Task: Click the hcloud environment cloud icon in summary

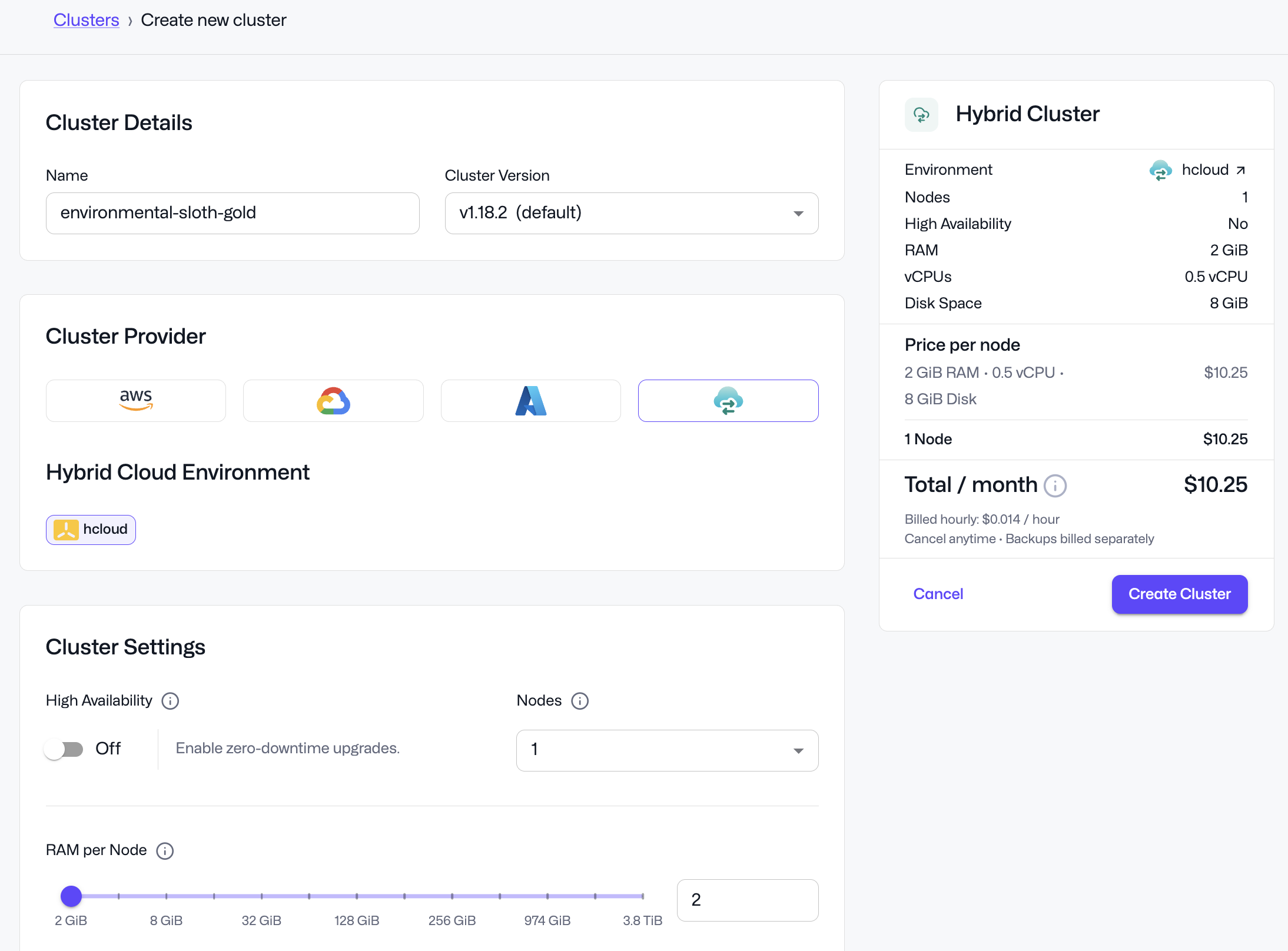Action: pos(1160,170)
